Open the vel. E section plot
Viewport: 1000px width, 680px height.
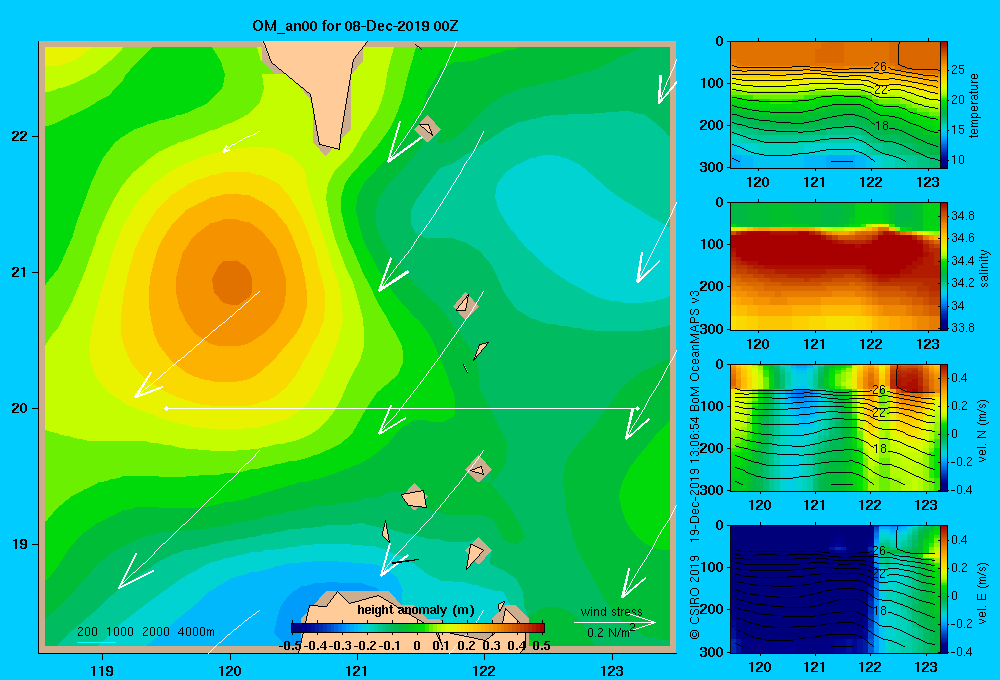tap(835, 589)
